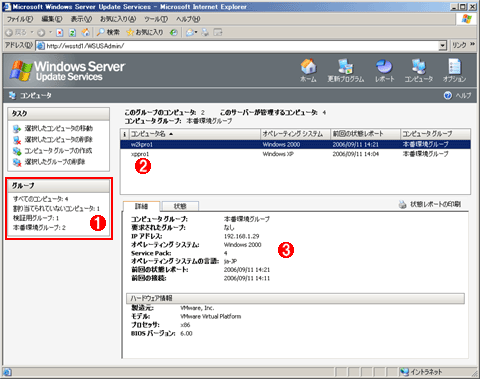The image size is (480, 379).
Task: Click print status report printer icon
Action: 403,204
